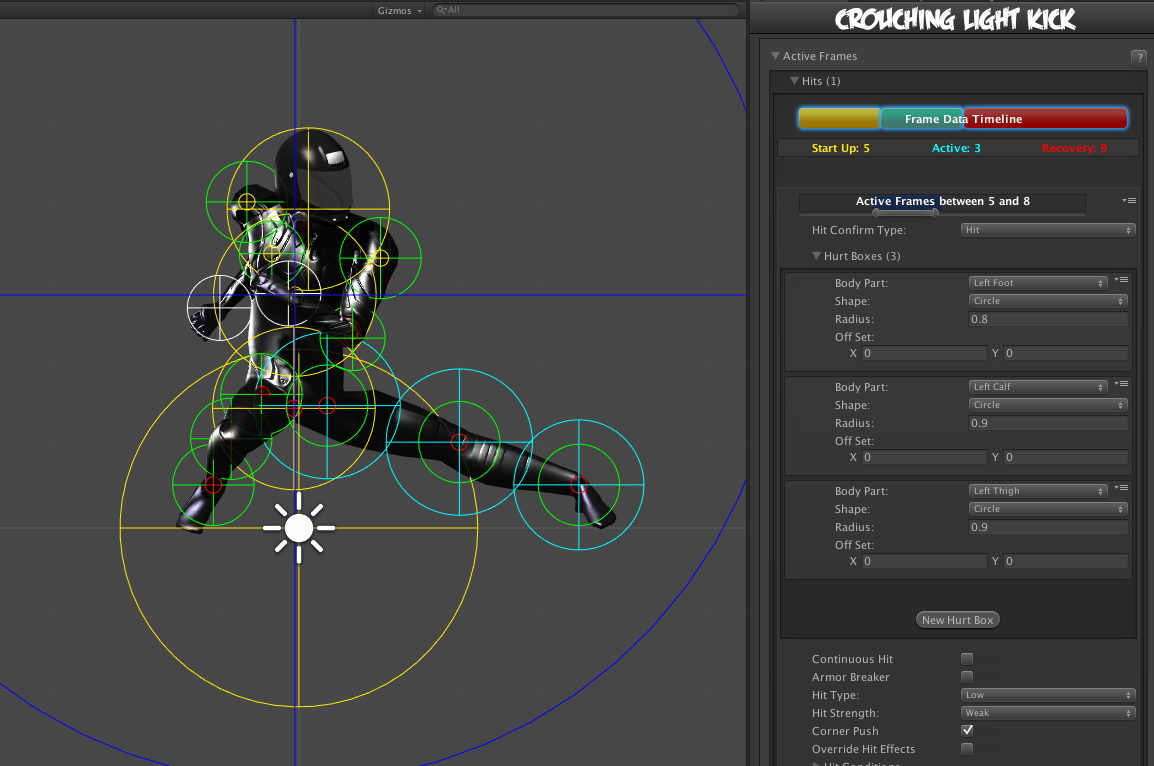Uncheck the Corner Push checkbox
This screenshot has width=1154, height=766.
click(967, 731)
